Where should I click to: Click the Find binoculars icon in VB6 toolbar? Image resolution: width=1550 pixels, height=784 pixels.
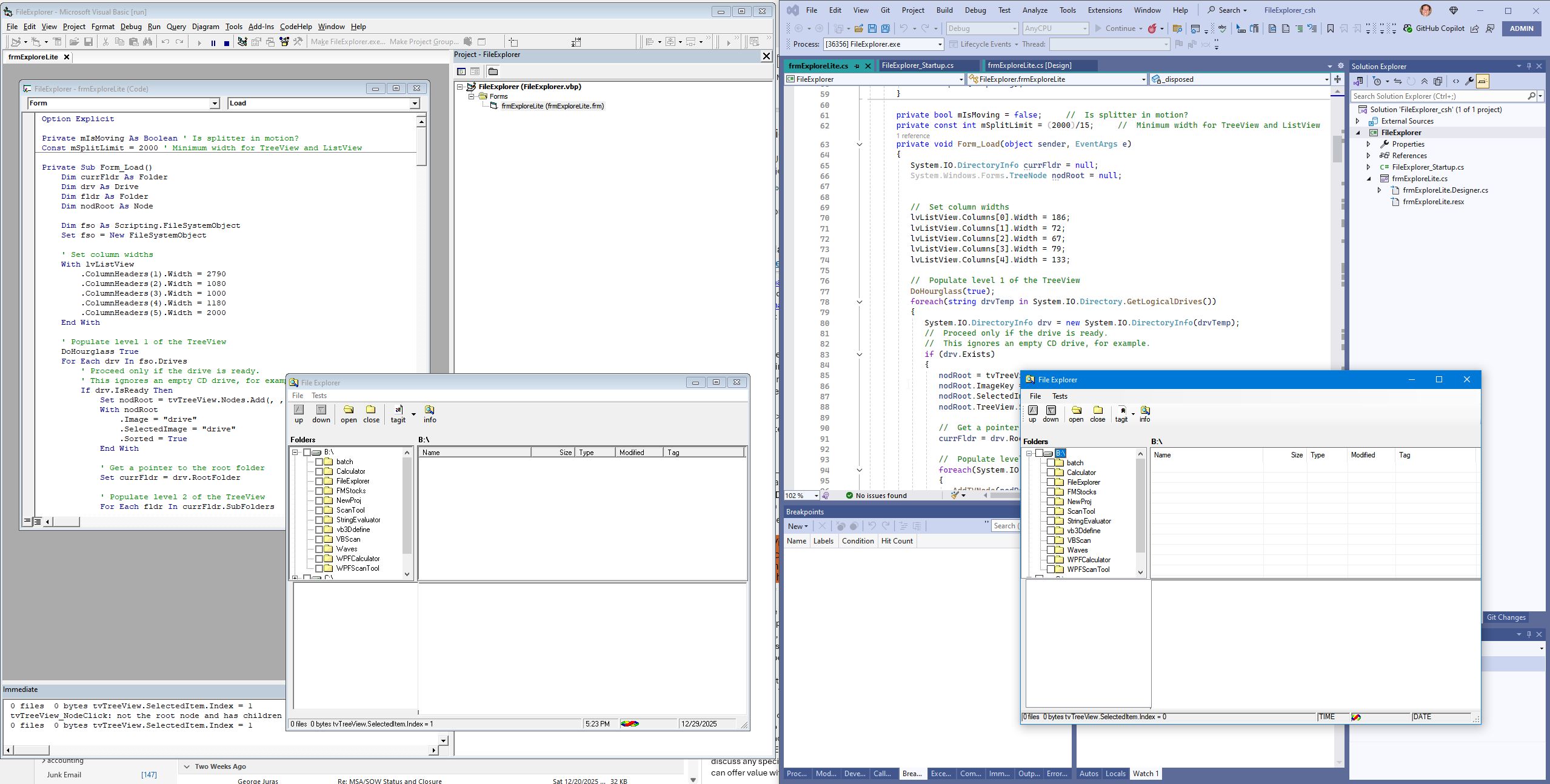(149, 42)
